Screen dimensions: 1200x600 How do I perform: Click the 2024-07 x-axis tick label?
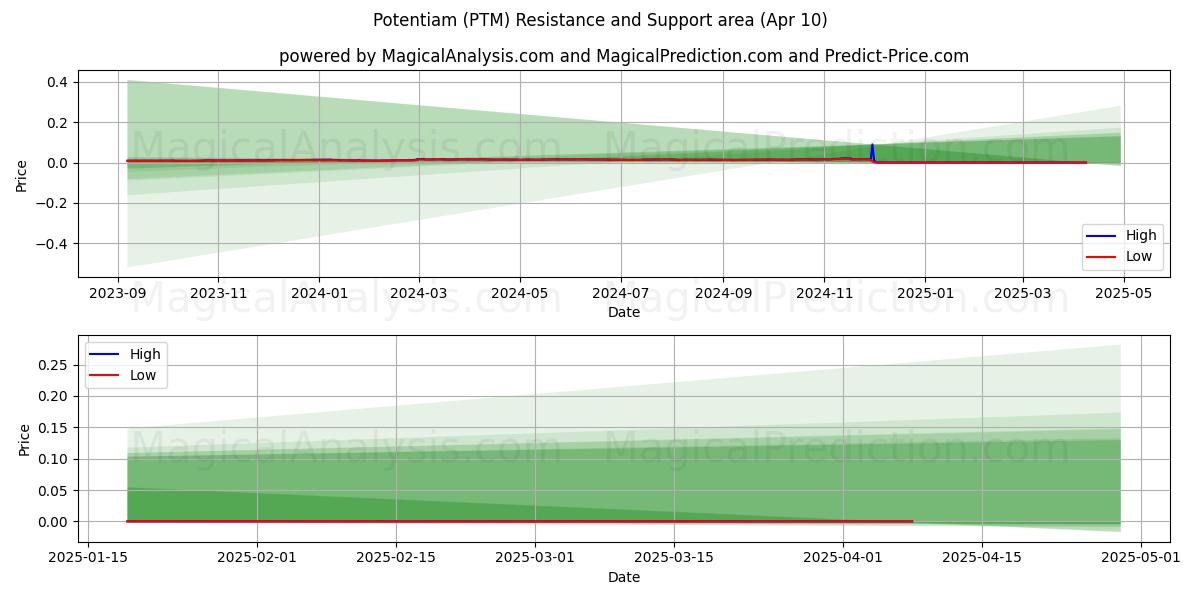pos(620,294)
